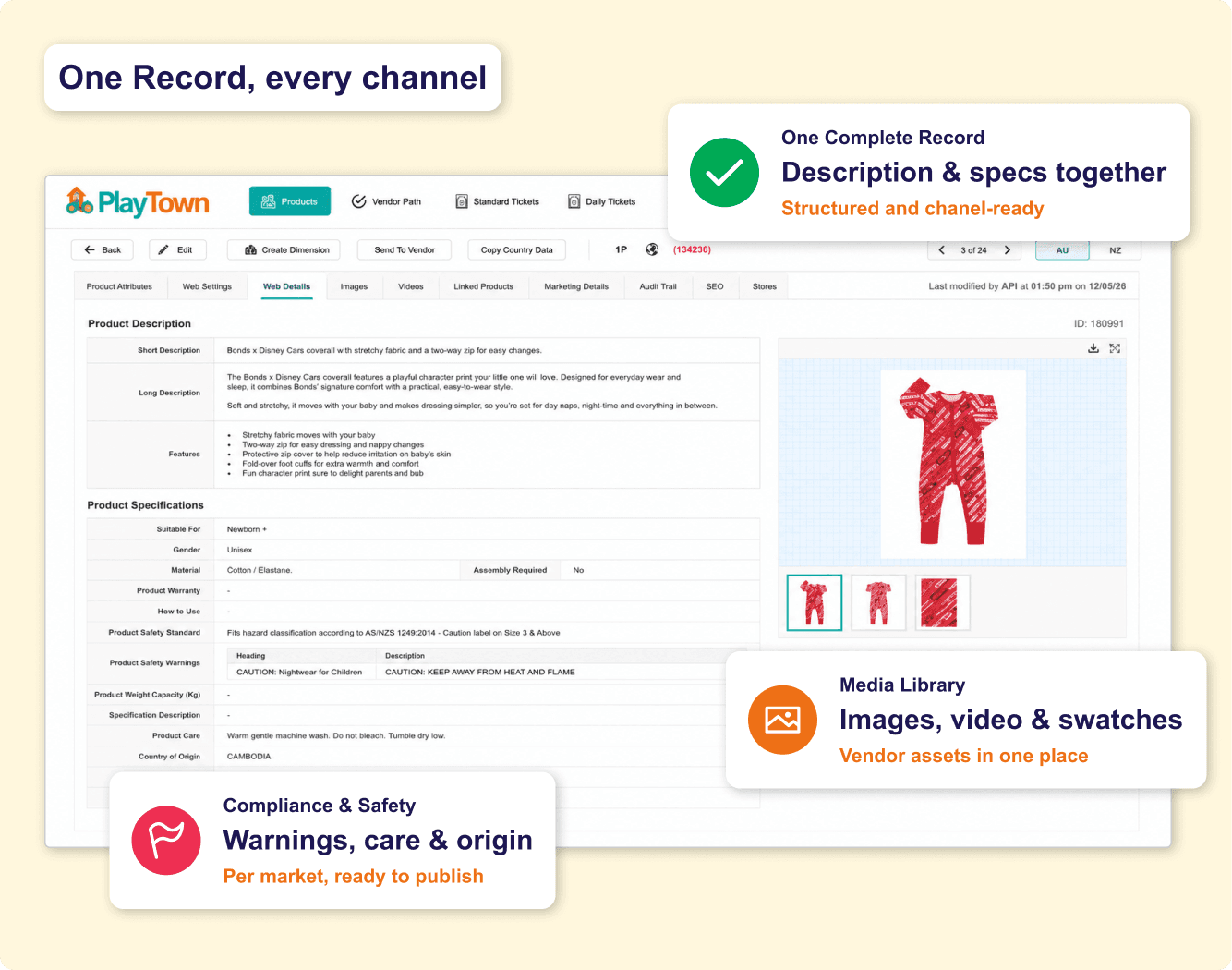Viewport: 1232px width, 970px height.
Task: Click the red flag icon on Compliance card
Action: (x=166, y=841)
